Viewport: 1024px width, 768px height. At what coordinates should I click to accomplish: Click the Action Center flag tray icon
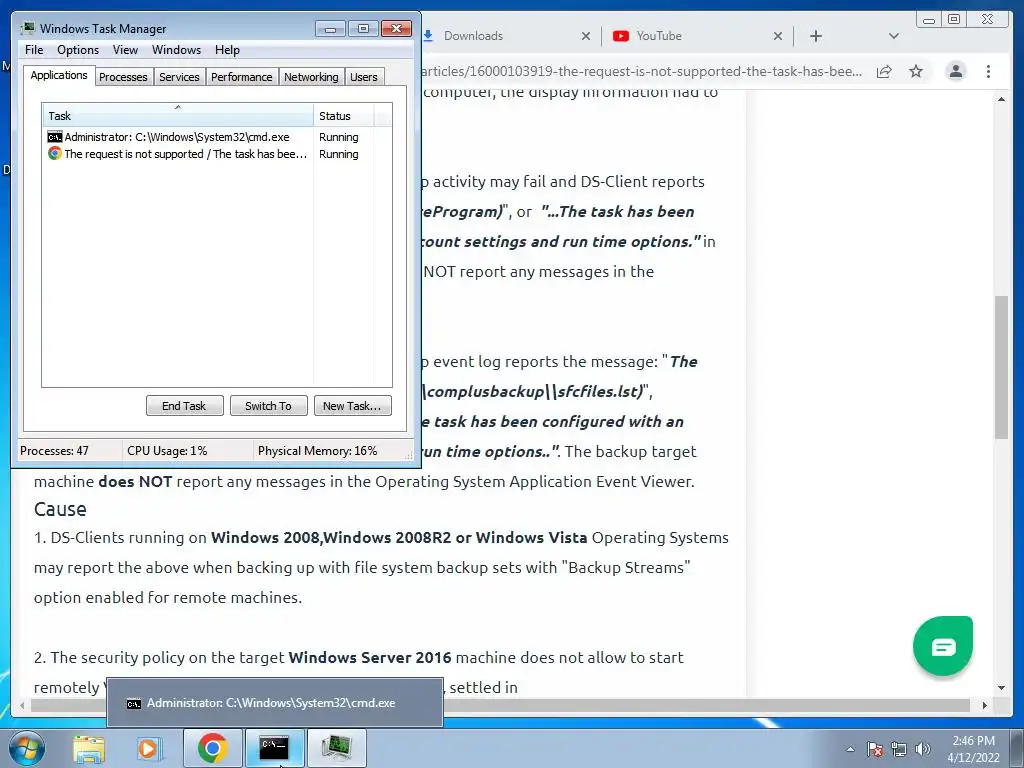(x=875, y=749)
